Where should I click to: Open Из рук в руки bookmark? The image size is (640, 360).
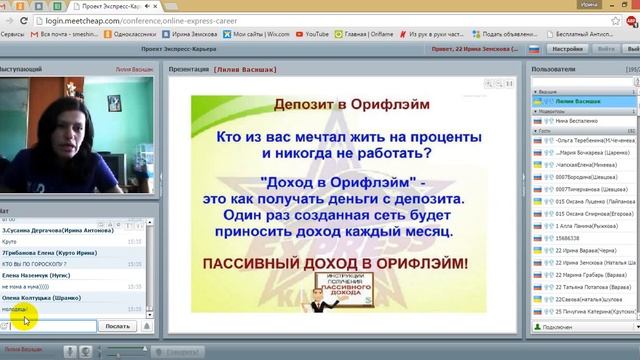coord(432,34)
